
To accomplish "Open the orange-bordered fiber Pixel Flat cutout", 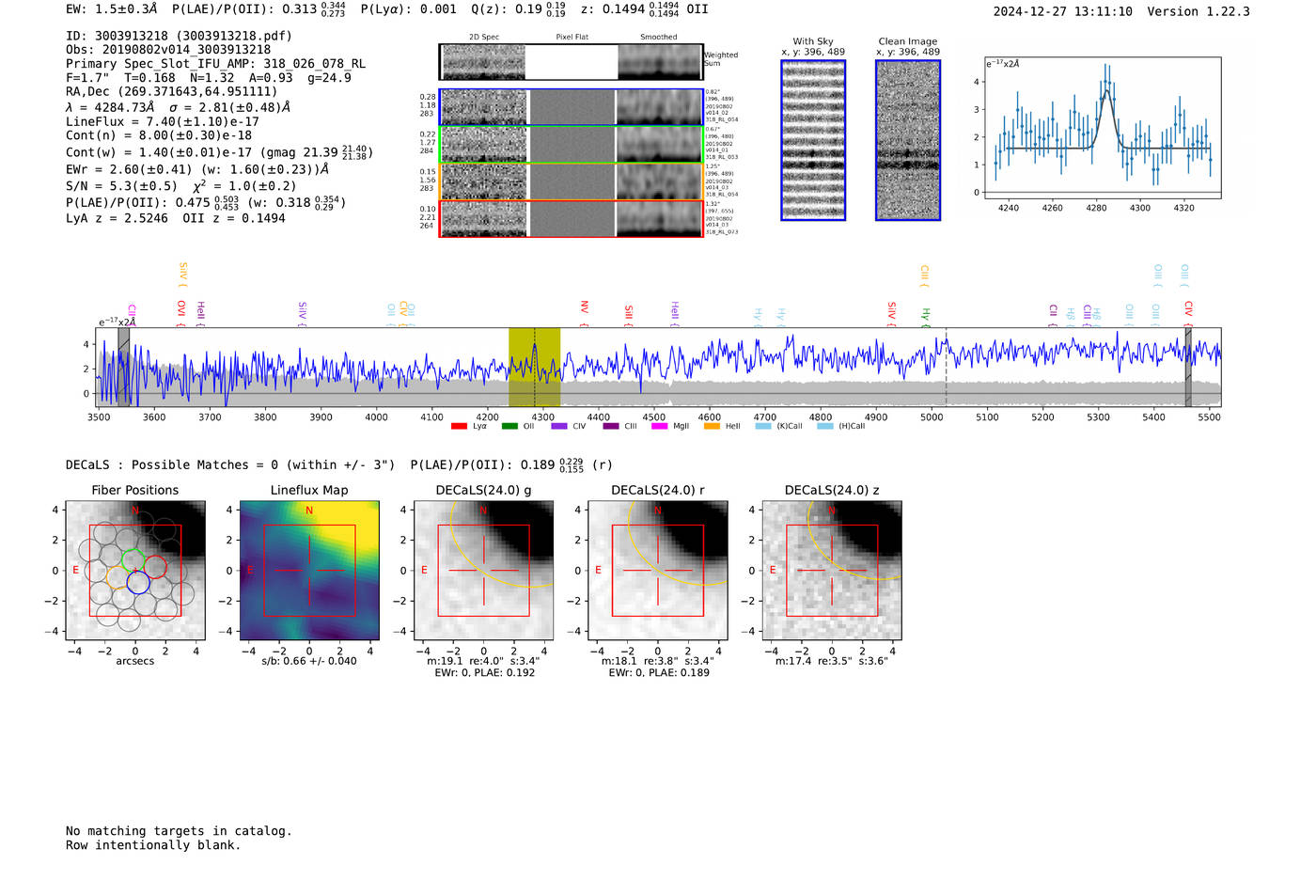I will [572, 182].
